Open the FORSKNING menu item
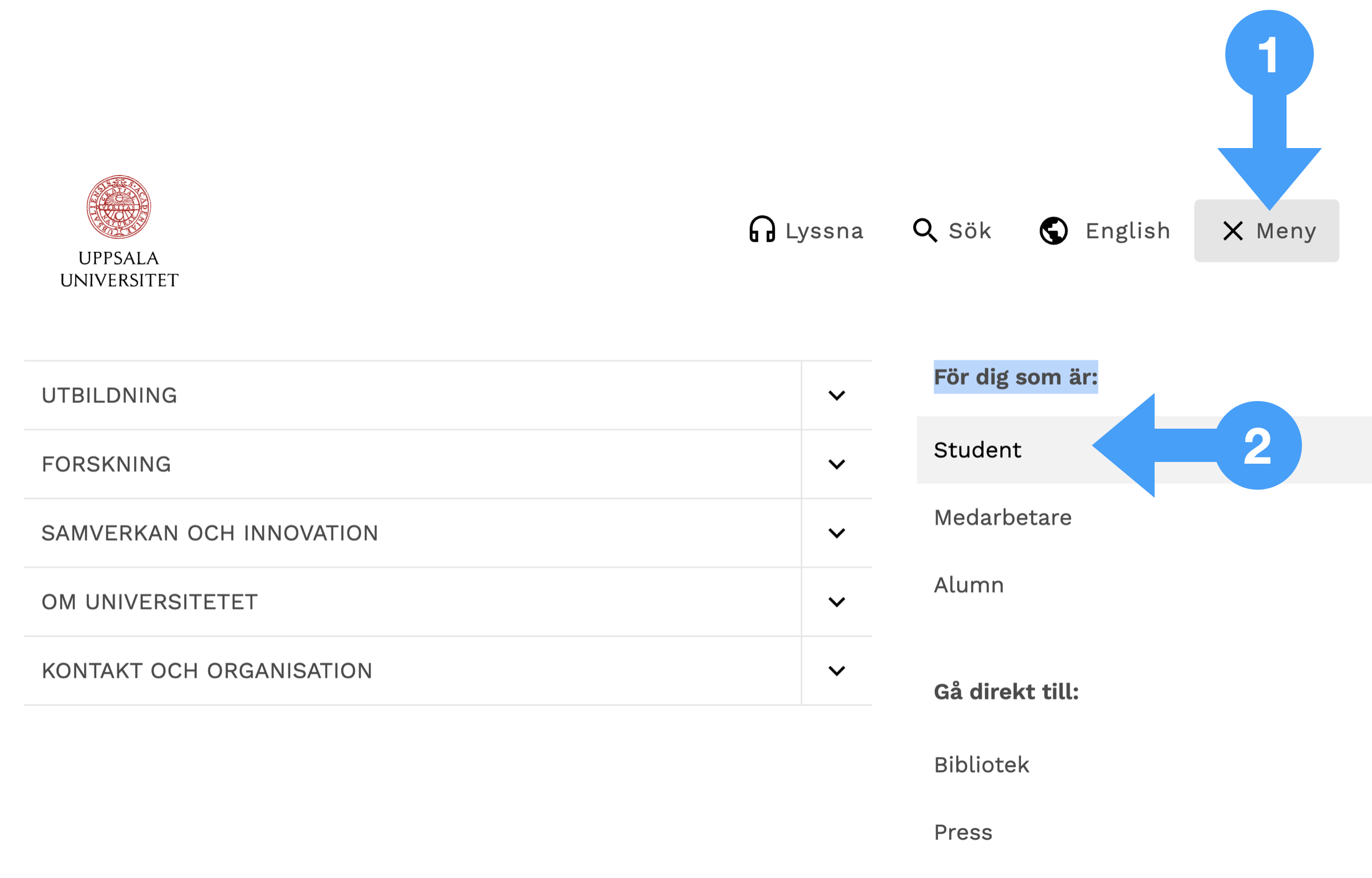This screenshot has width=1372, height=878. point(412,464)
